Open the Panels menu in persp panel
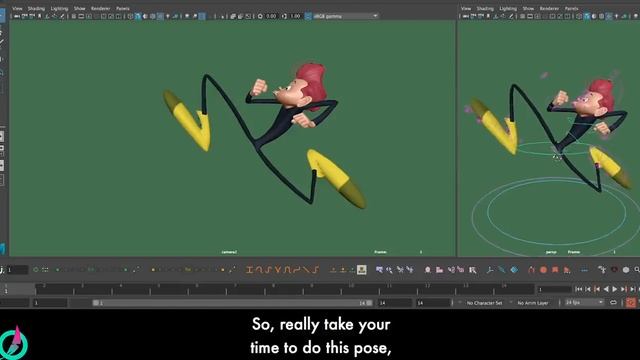This screenshot has height=360, width=640. (571, 8)
